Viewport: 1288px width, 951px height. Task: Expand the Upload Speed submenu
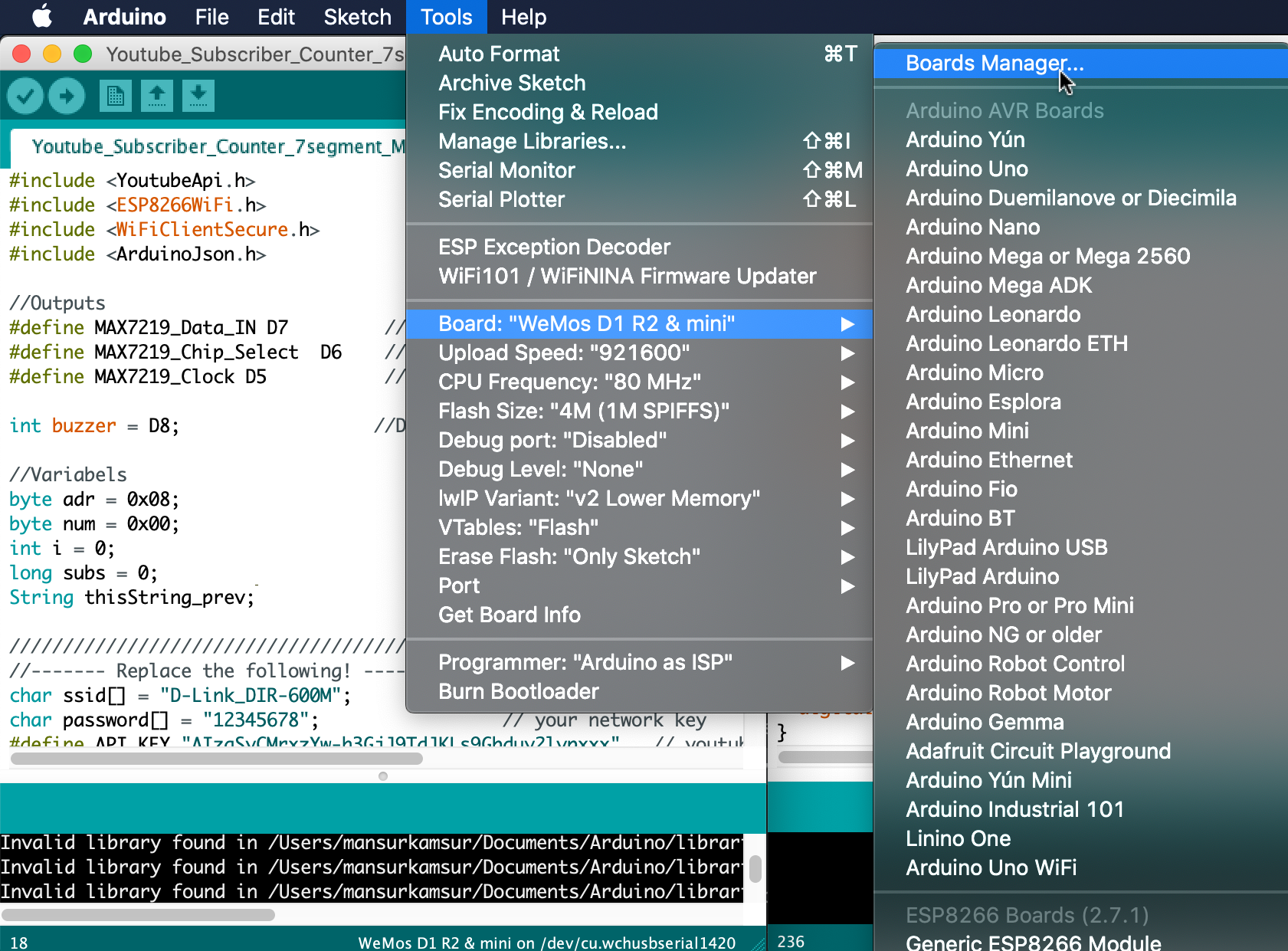tap(563, 353)
